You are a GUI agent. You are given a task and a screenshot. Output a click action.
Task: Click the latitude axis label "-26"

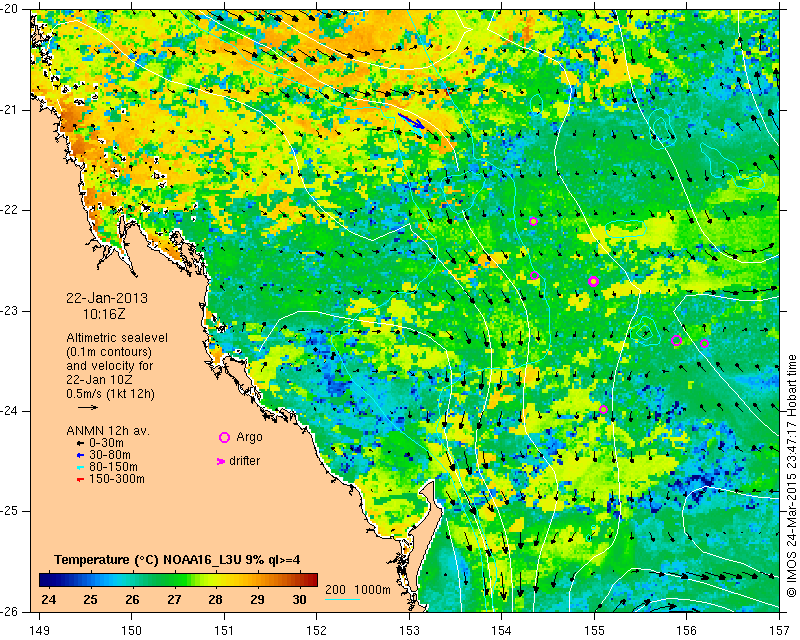pos(10,611)
